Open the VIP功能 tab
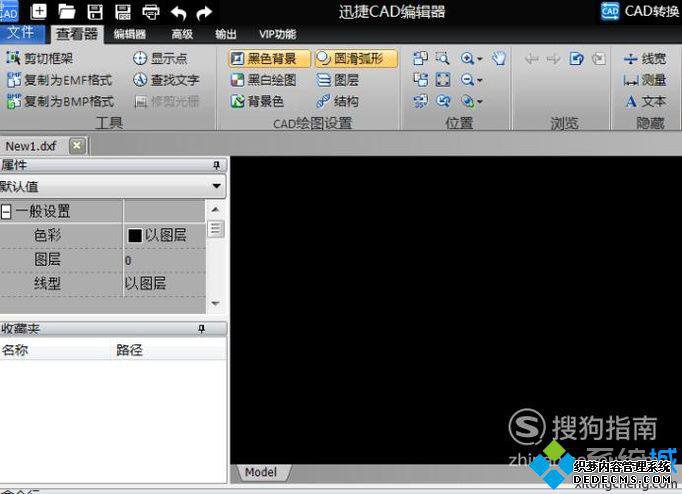The image size is (682, 494). point(277,34)
